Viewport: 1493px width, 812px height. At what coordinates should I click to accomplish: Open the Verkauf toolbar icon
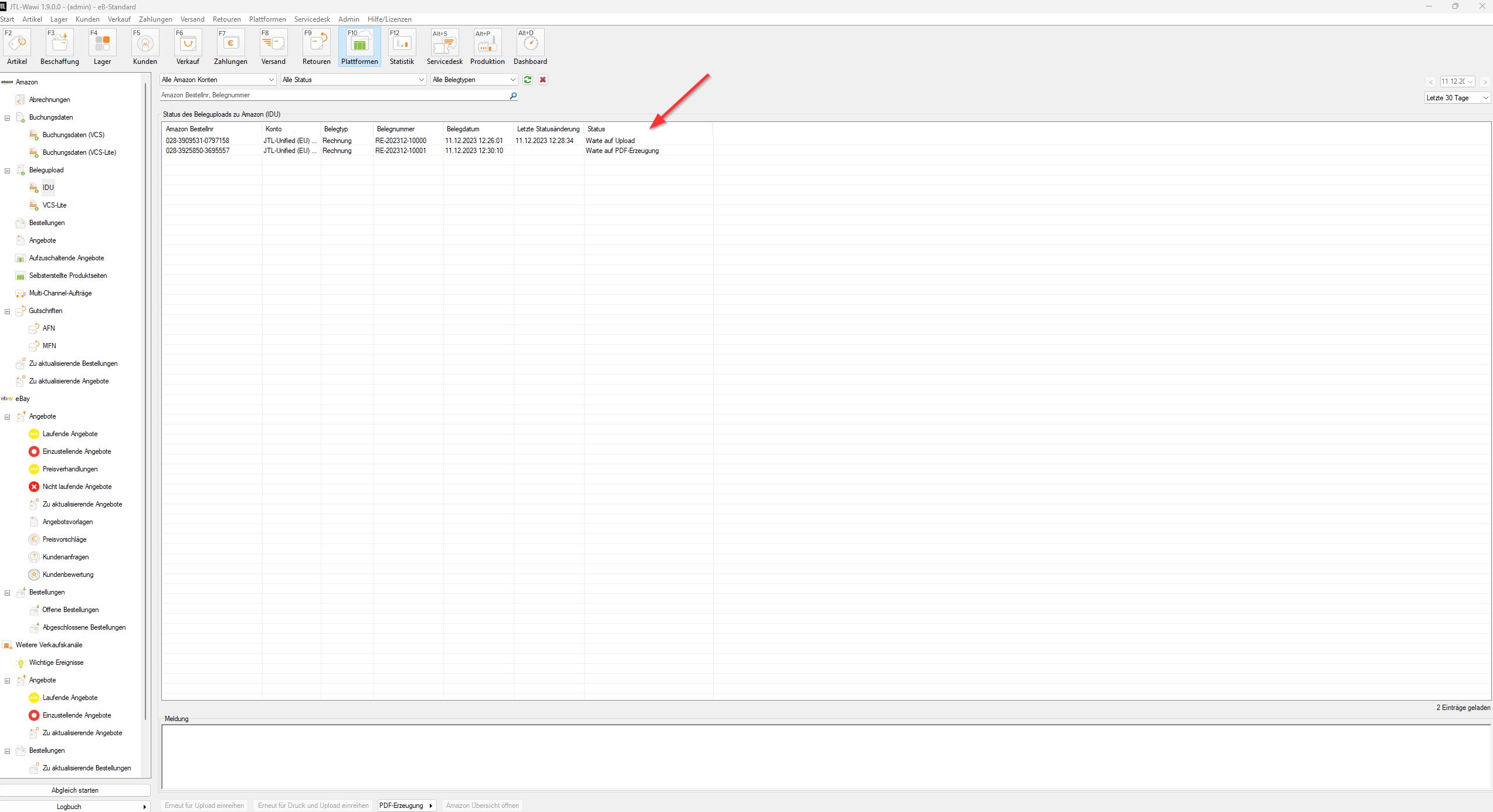188,46
